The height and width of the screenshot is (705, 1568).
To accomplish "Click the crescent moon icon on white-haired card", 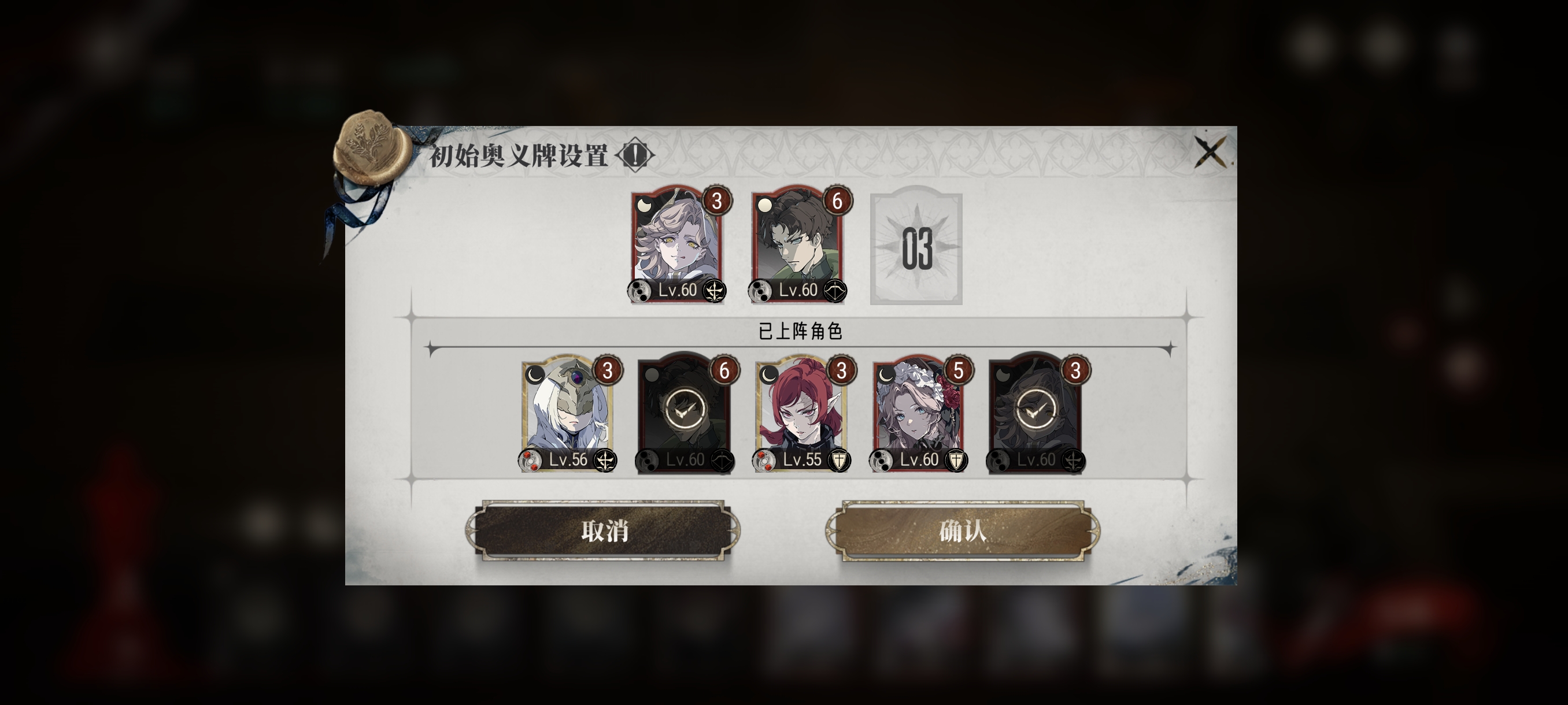I will tap(535, 375).
